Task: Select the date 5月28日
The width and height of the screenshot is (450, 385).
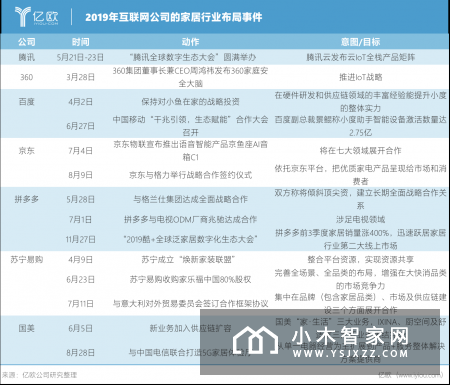Action: coord(80,199)
